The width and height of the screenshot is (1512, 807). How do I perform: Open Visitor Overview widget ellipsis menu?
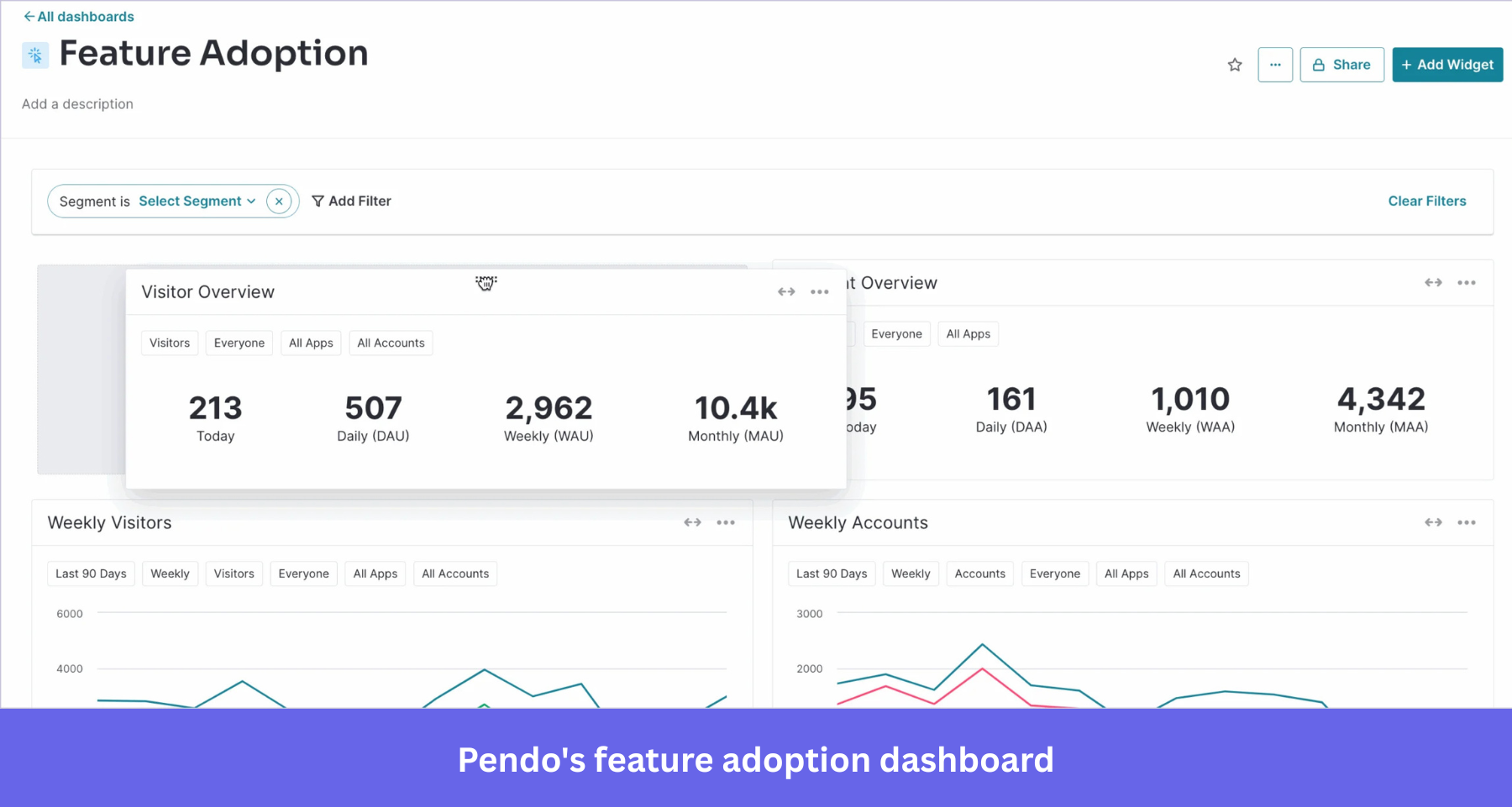pyautogui.click(x=819, y=292)
